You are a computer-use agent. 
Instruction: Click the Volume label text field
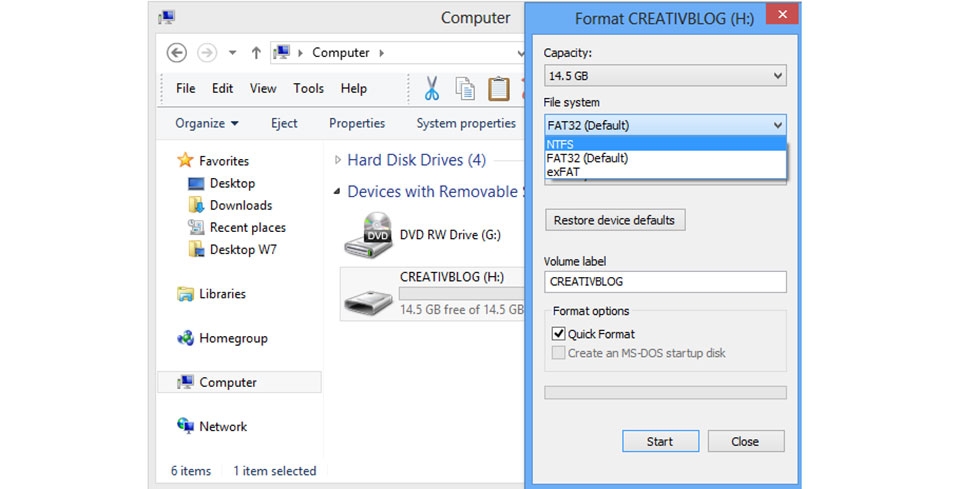(x=665, y=282)
